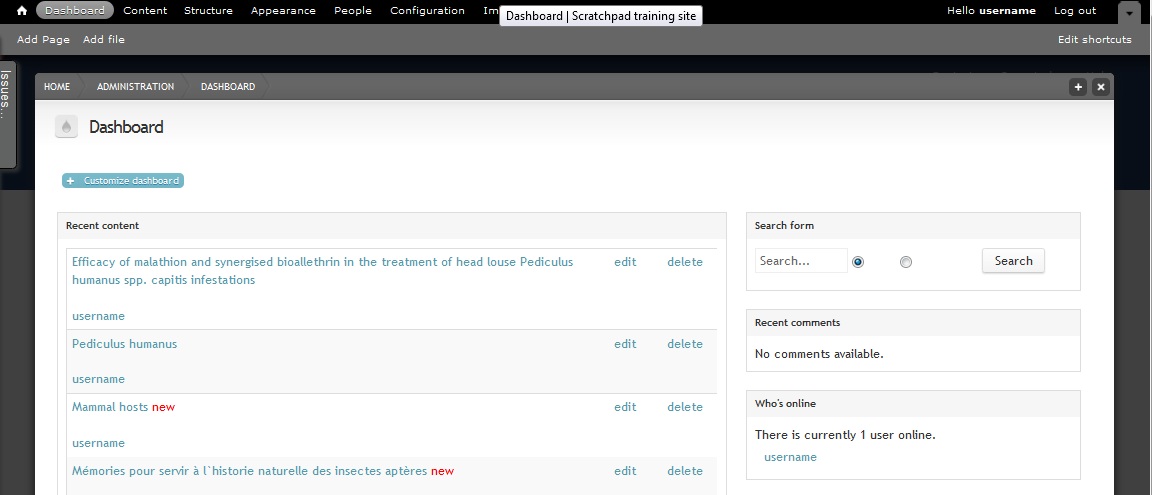Click the plus icon in overlay header
This screenshot has height=495, width=1152.
click(1078, 87)
